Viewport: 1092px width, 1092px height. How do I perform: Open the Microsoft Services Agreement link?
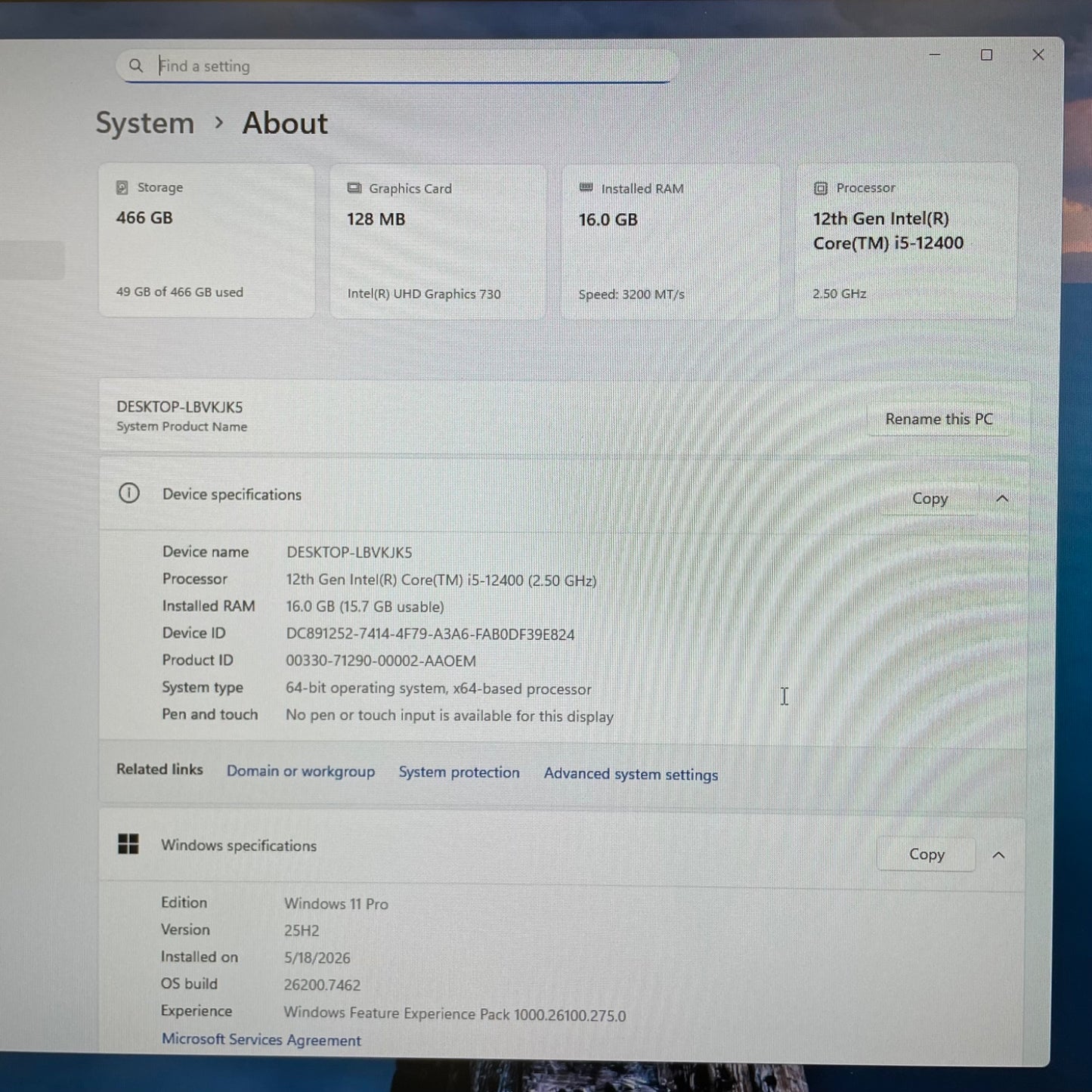point(261,1040)
